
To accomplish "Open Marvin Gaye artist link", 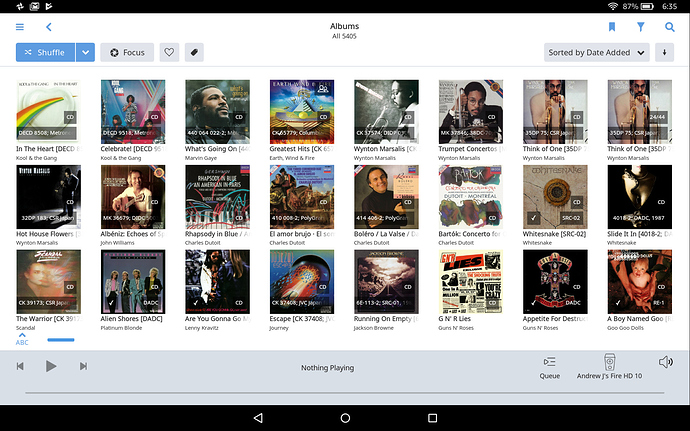I will tap(201, 158).
